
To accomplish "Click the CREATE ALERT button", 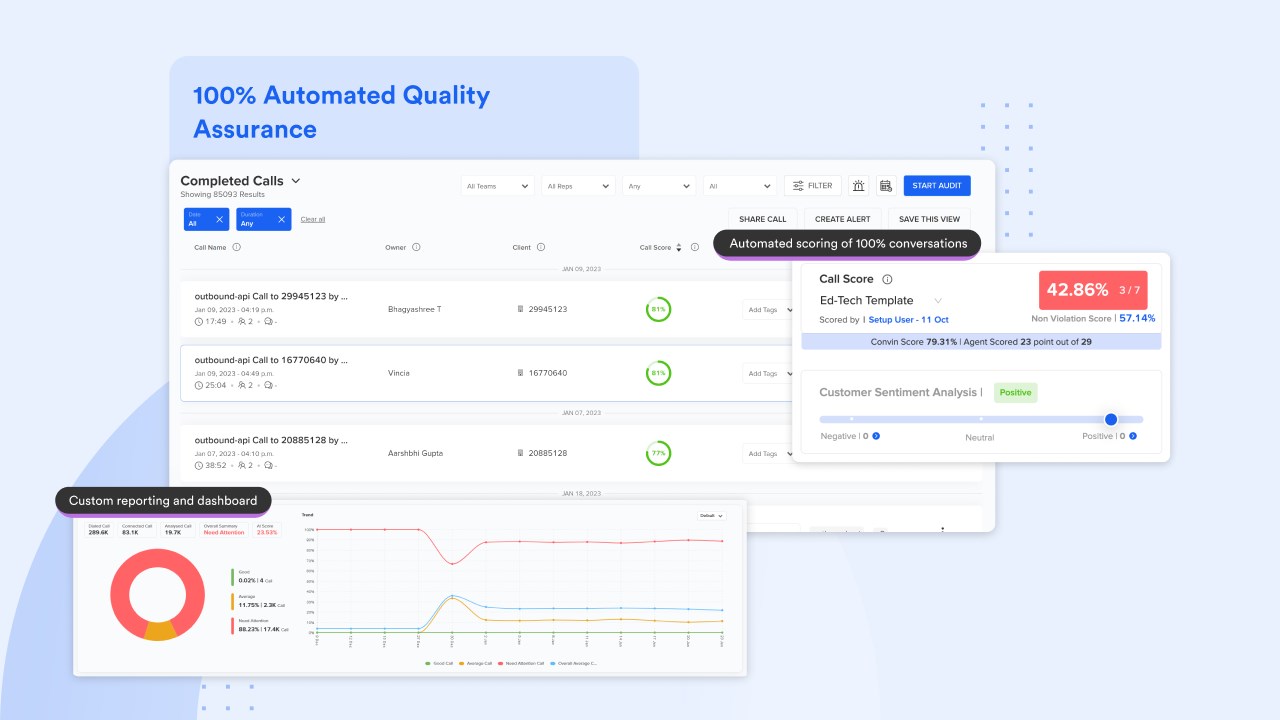I will [842, 219].
